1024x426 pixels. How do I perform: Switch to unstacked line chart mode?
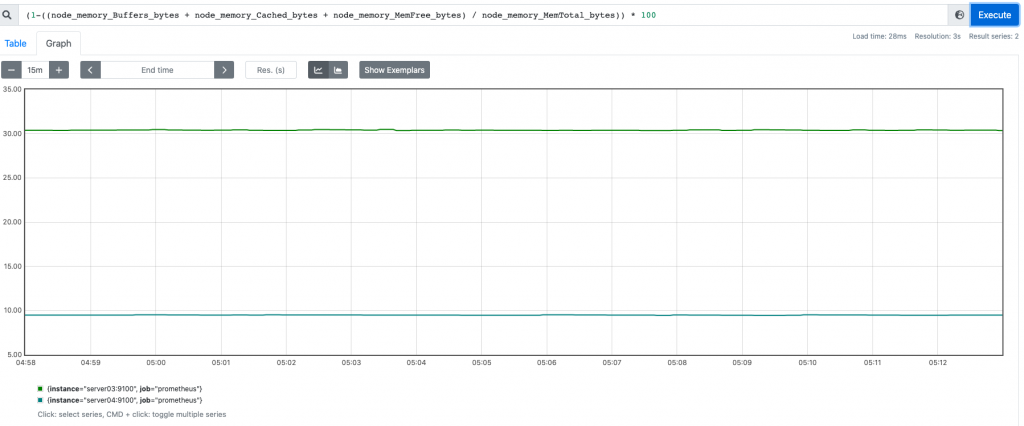pyautogui.click(x=318, y=70)
